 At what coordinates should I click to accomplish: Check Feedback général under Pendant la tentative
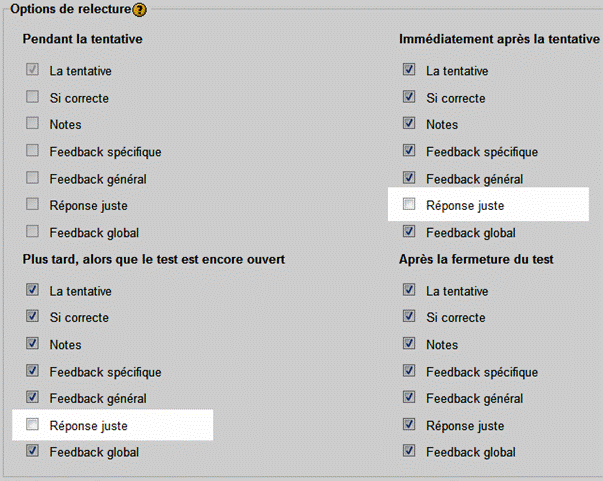pos(32,179)
